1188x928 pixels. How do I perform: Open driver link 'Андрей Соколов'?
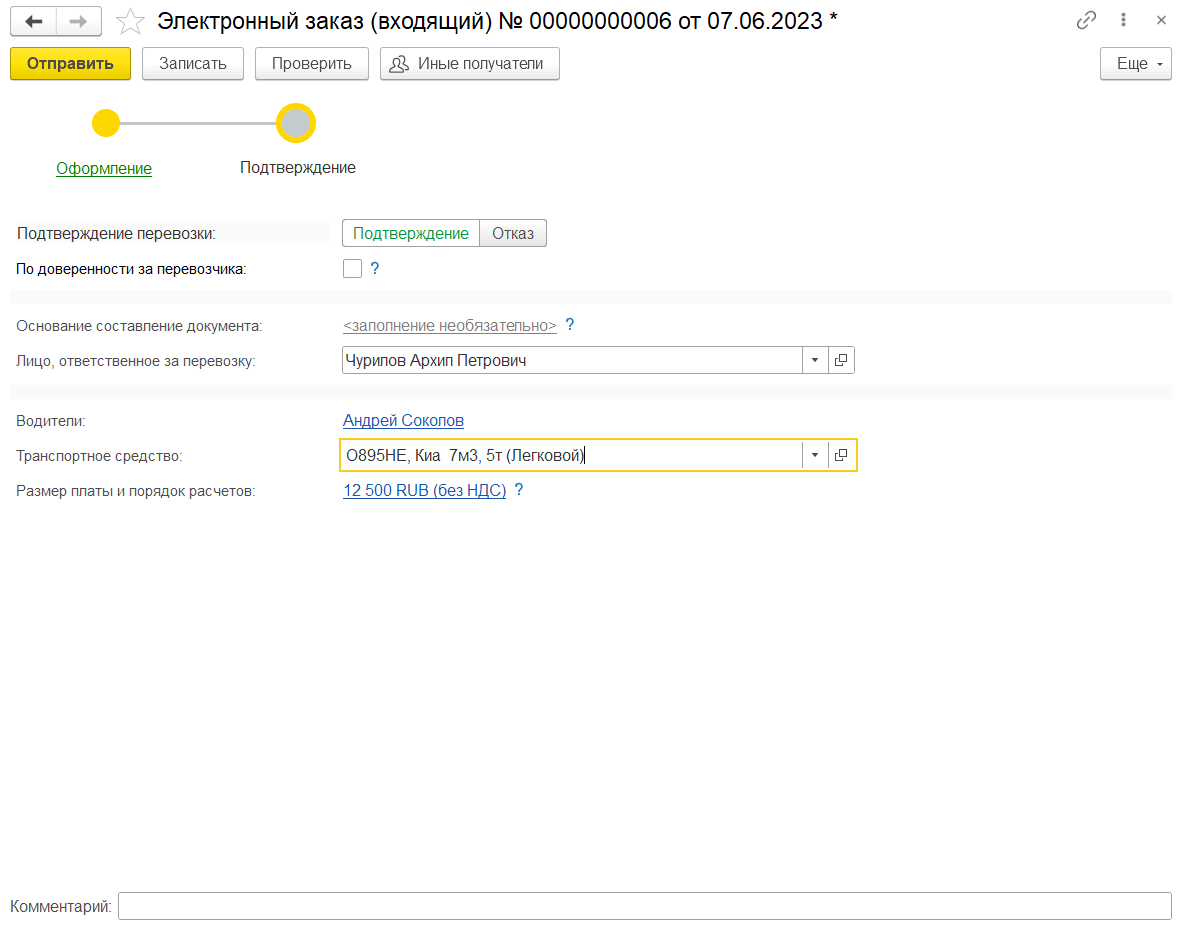[403, 420]
